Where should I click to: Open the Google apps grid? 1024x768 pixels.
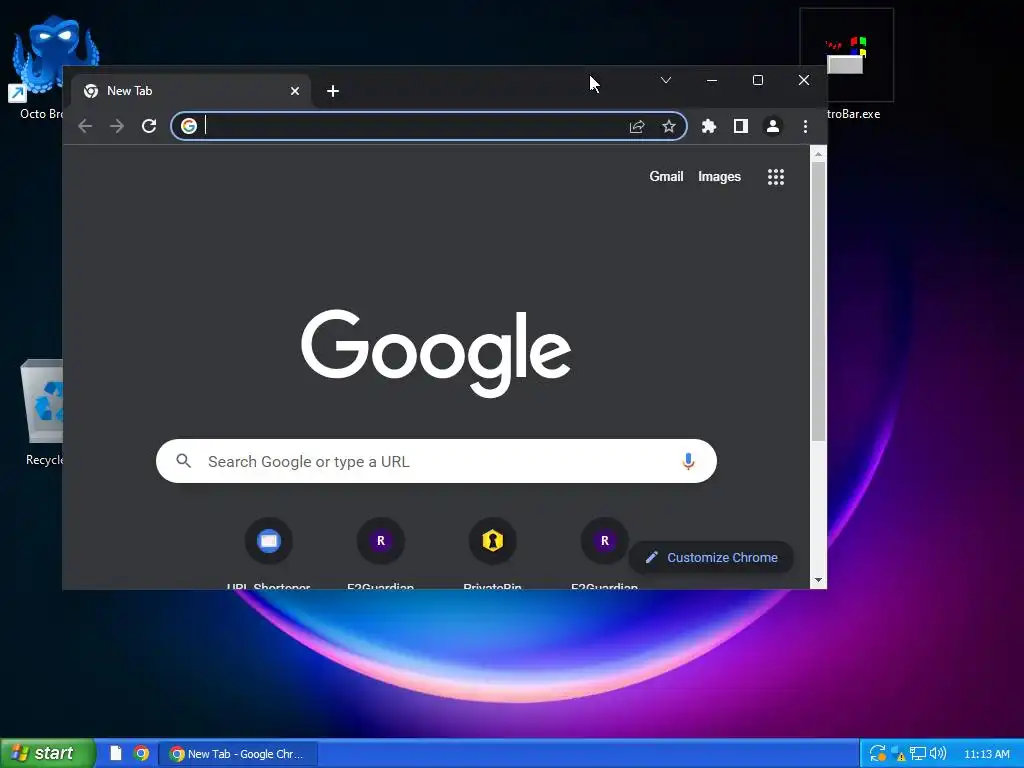[776, 176]
